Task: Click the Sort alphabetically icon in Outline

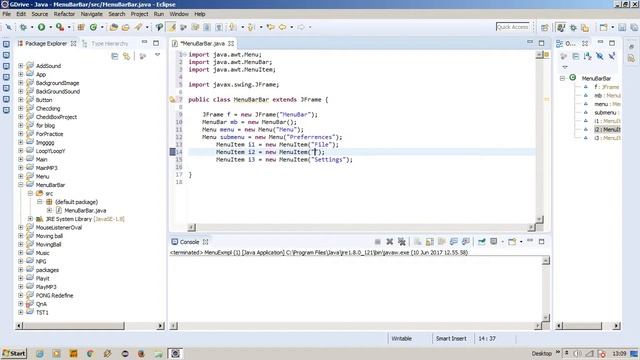Action: (x=587, y=56)
